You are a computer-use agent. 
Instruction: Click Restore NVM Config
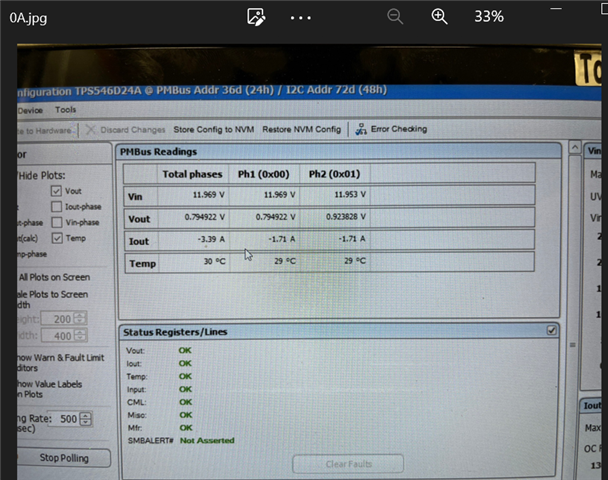pyautogui.click(x=302, y=129)
